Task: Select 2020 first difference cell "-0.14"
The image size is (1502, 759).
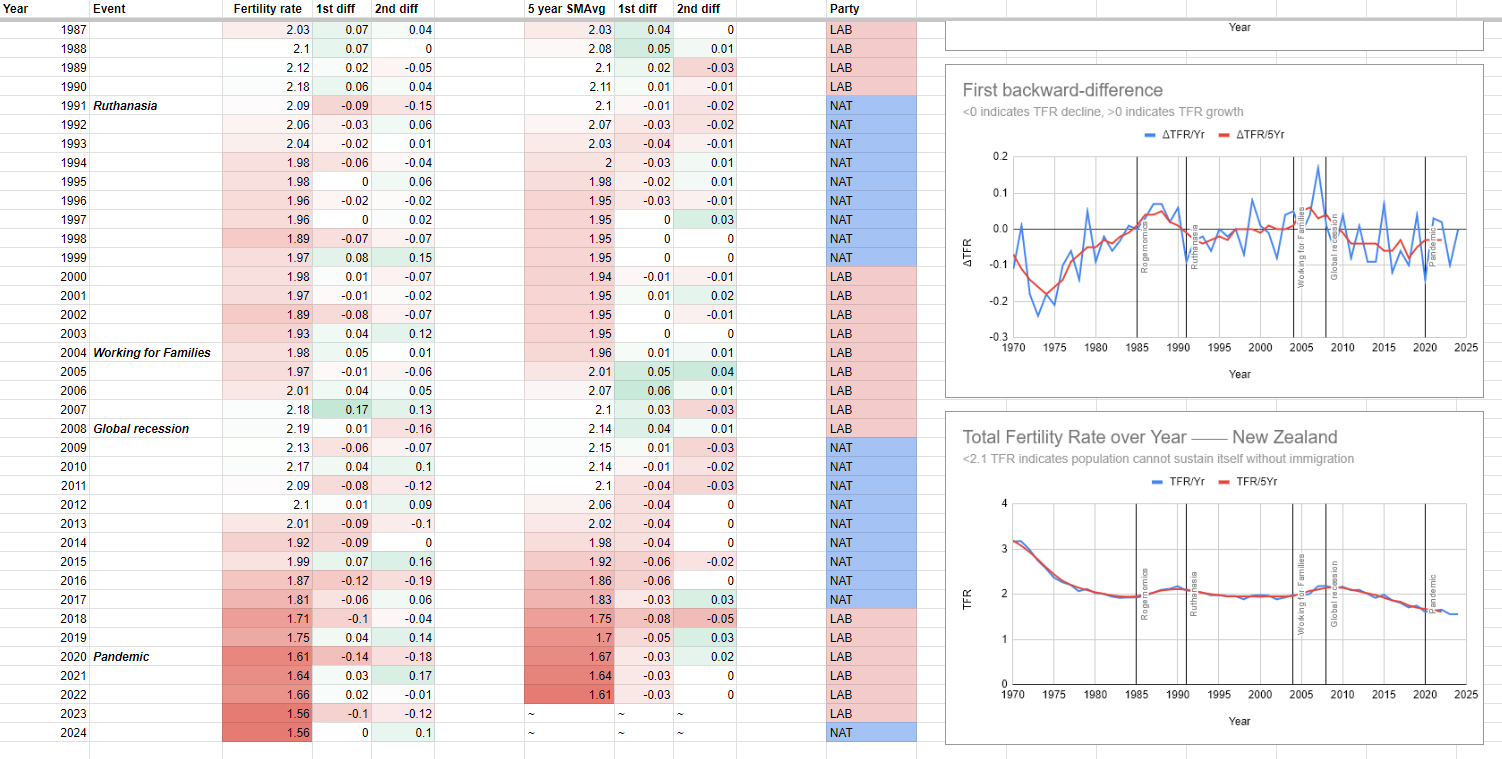Action: [341, 656]
